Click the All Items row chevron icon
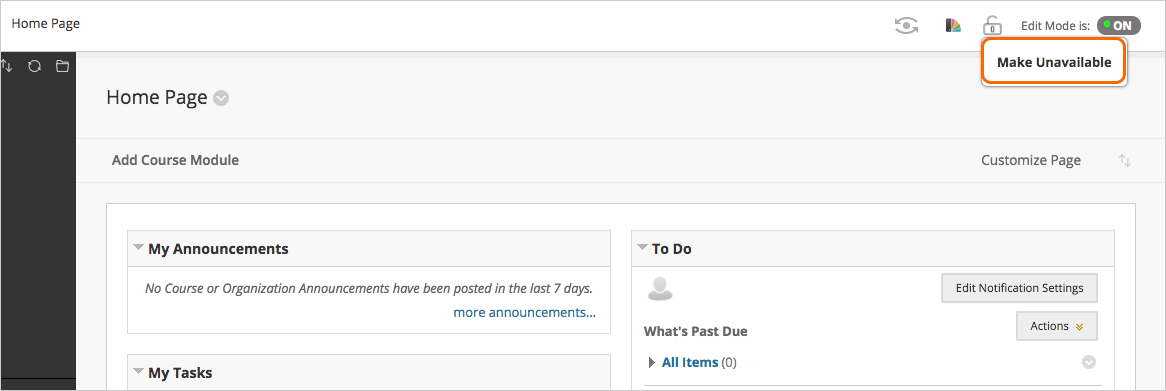Screen dimensions: 1166x391 click(x=1089, y=362)
